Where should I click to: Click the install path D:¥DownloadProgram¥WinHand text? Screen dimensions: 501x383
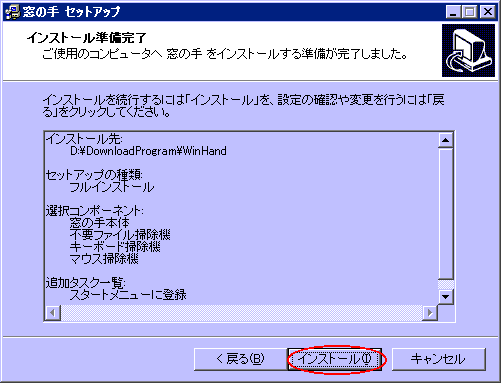click(148, 151)
